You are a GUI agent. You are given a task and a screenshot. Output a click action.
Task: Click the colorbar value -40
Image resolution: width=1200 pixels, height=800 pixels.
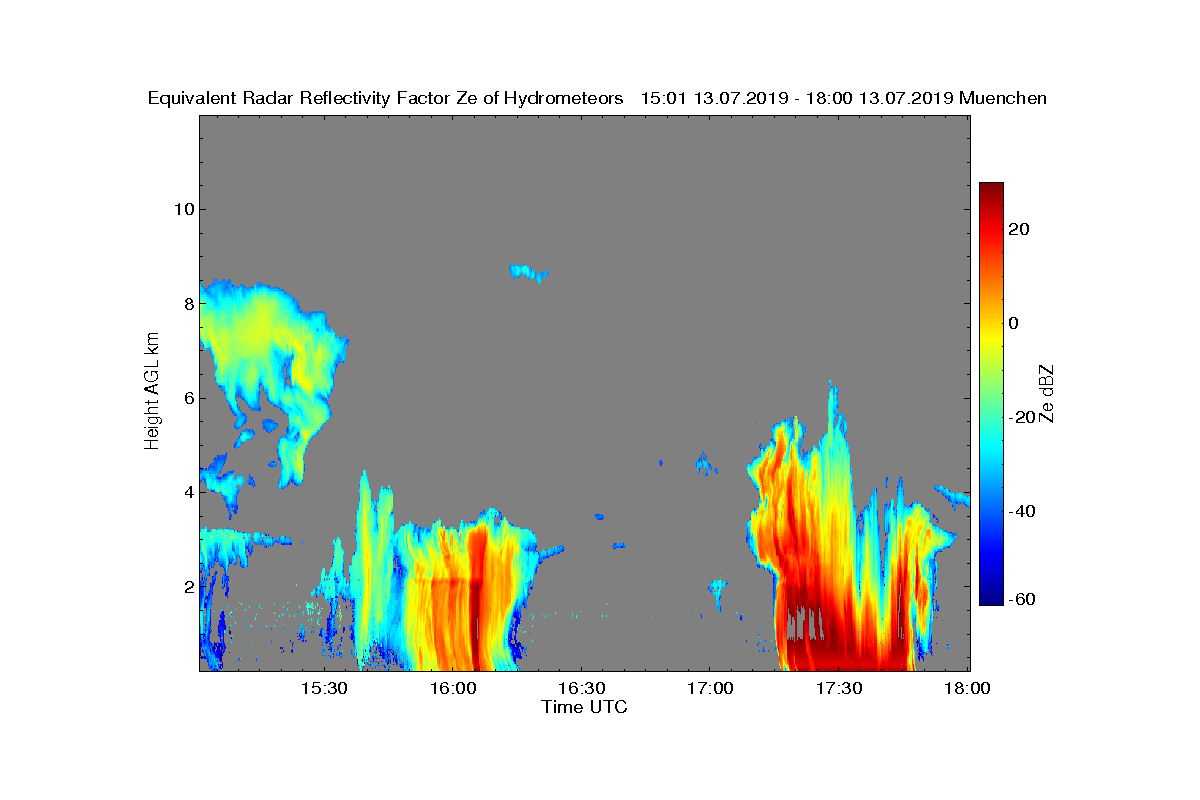coord(1023,511)
